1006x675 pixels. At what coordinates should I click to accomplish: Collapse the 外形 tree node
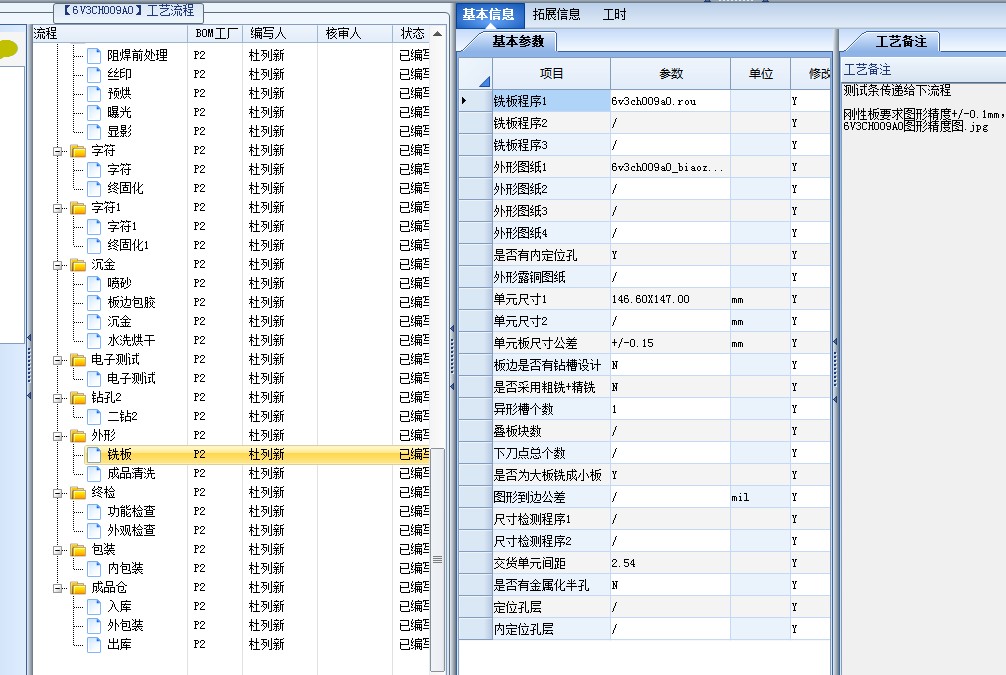(58, 436)
